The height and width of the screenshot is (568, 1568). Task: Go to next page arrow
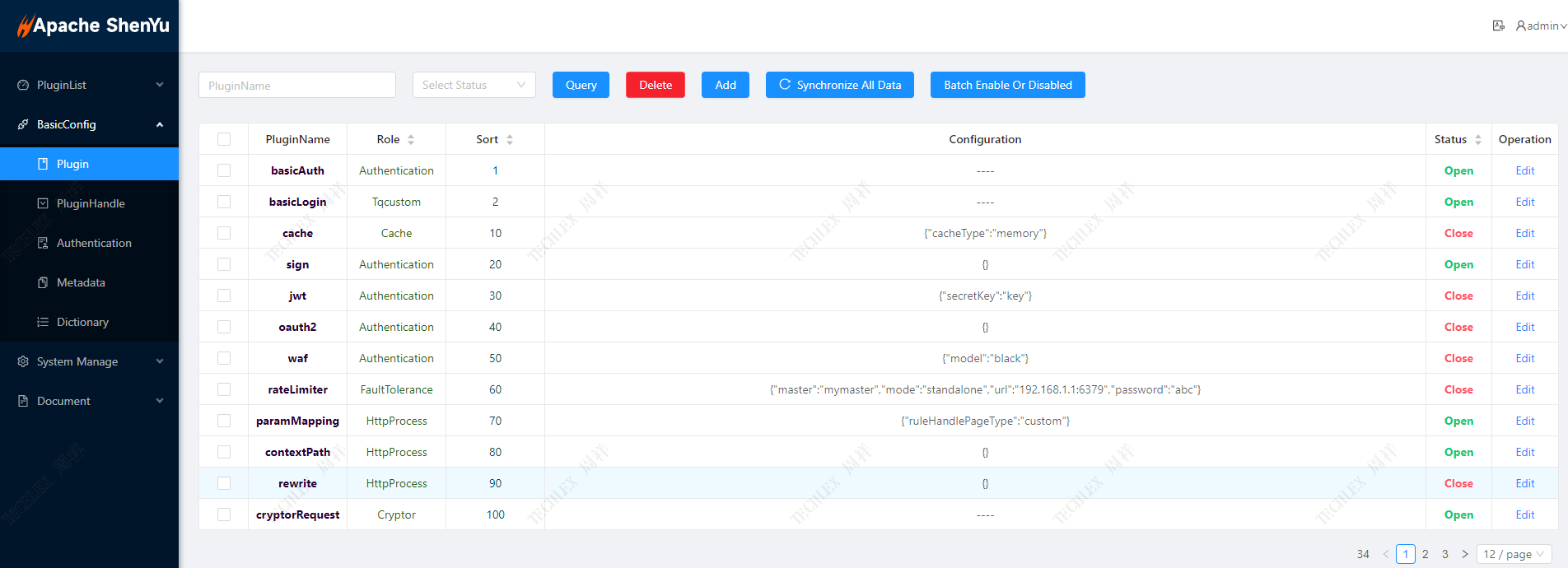[1465, 554]
